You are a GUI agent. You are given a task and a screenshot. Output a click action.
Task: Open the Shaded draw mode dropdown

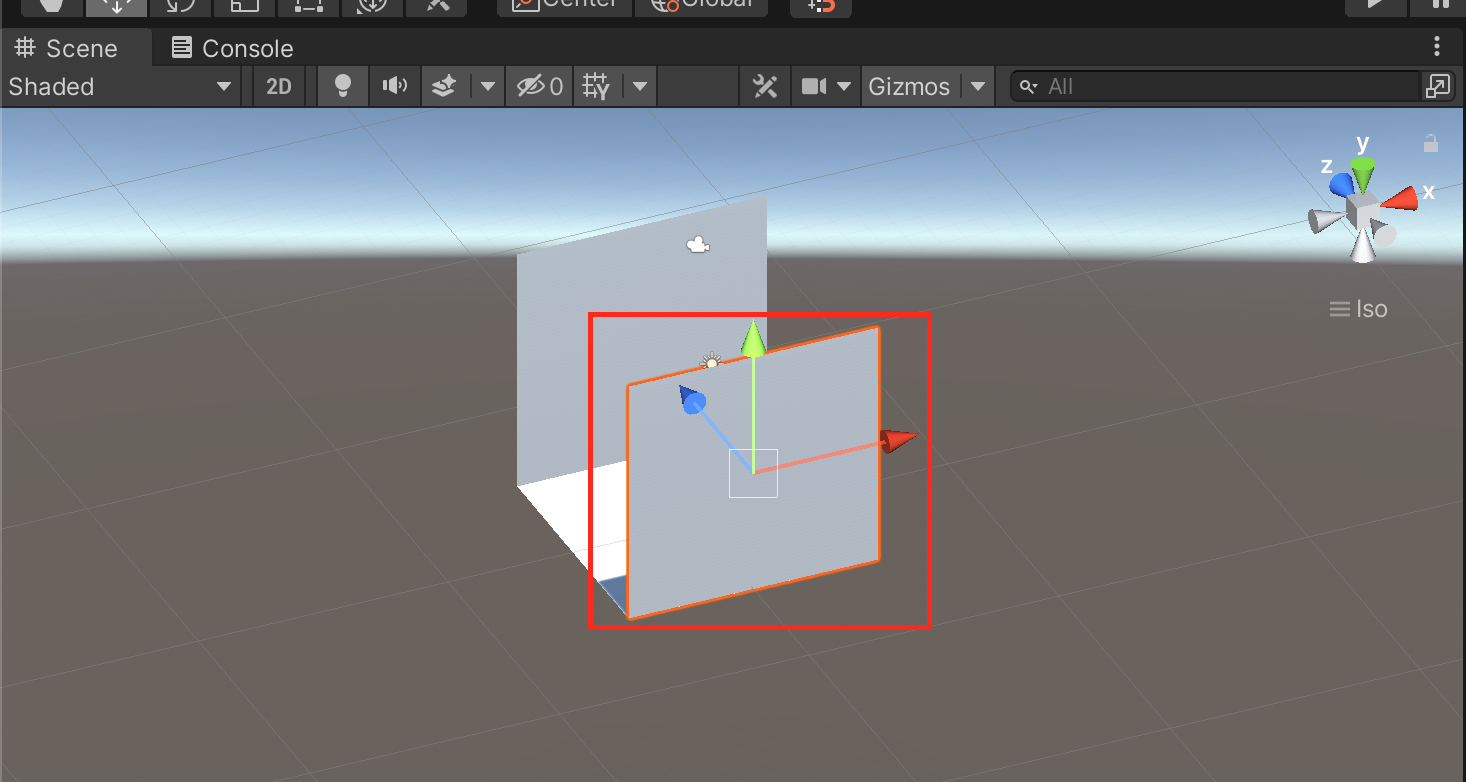[120, 87]
